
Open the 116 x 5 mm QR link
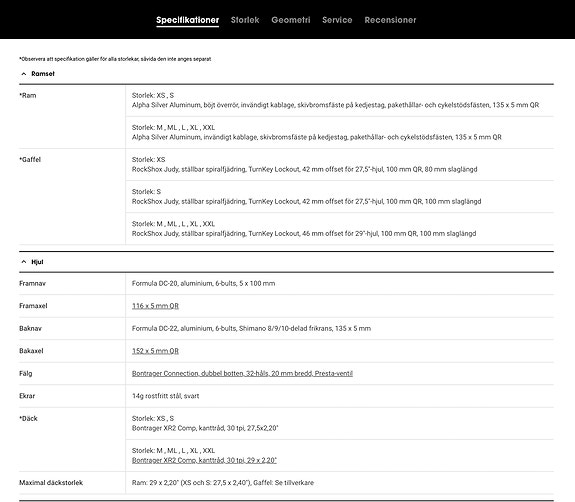[155, 306]
